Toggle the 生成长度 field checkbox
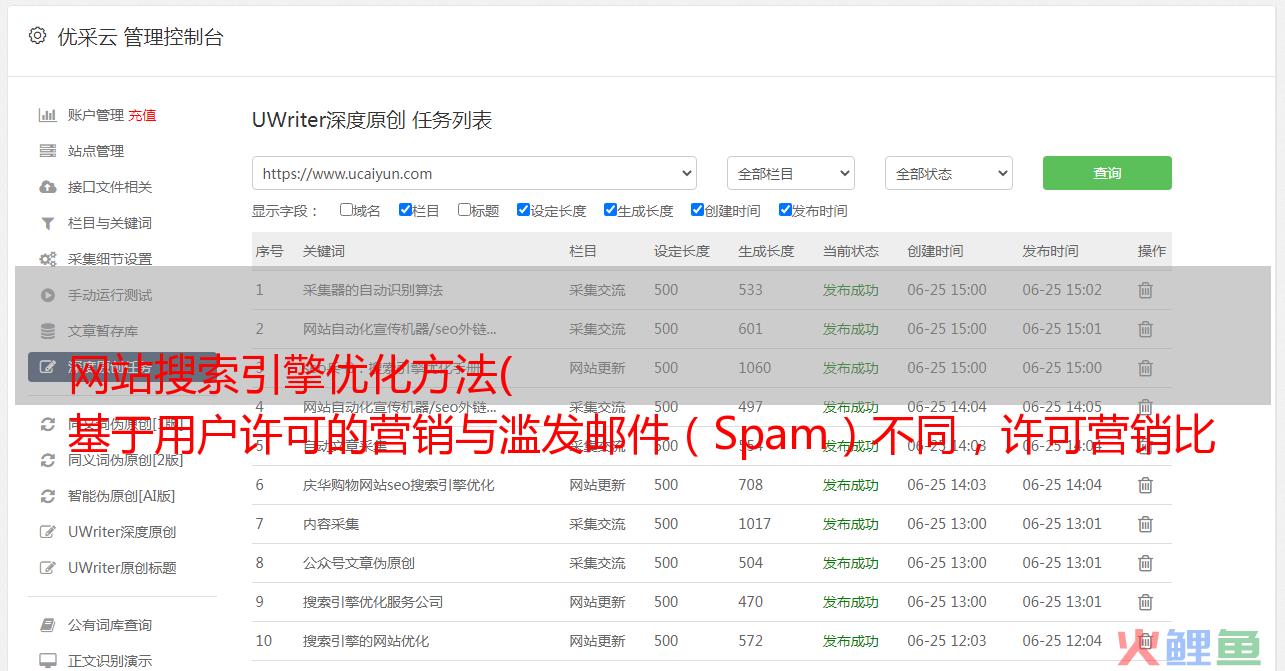Viewport: 1285px width, 671px height. tap(610, 210)
